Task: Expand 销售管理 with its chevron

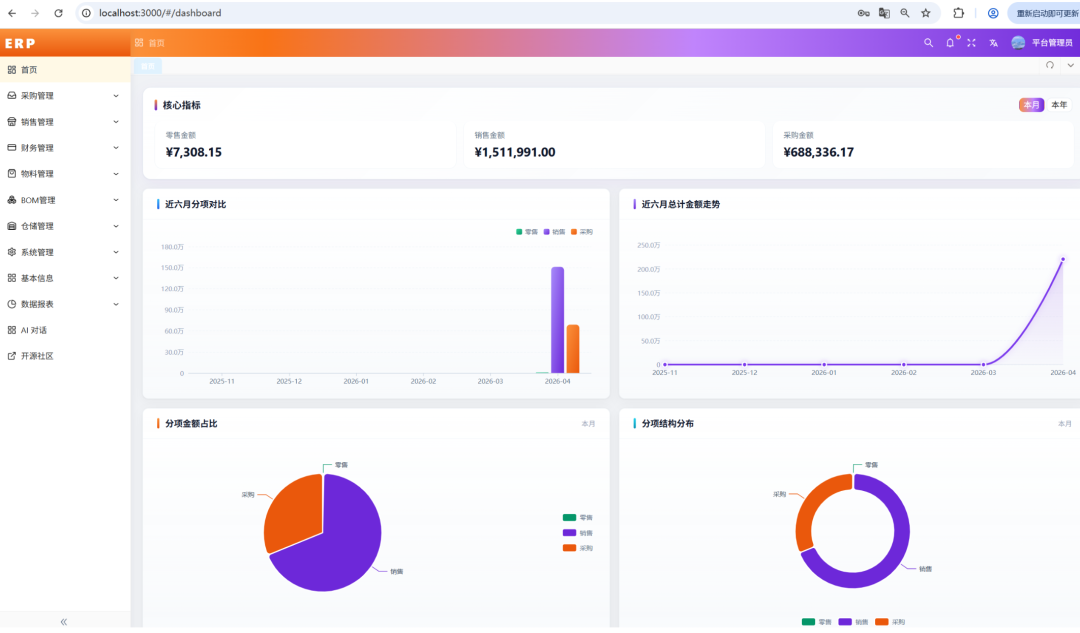Action: pyautogui.click(x=116, y=122)
